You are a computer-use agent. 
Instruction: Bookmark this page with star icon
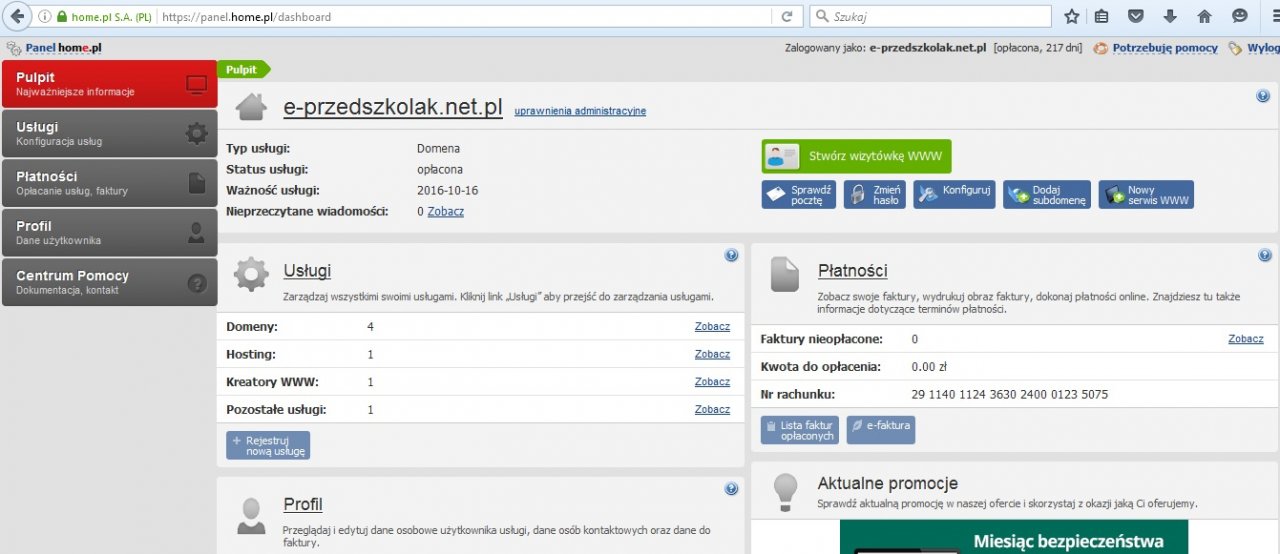(x=1072, y=17)
